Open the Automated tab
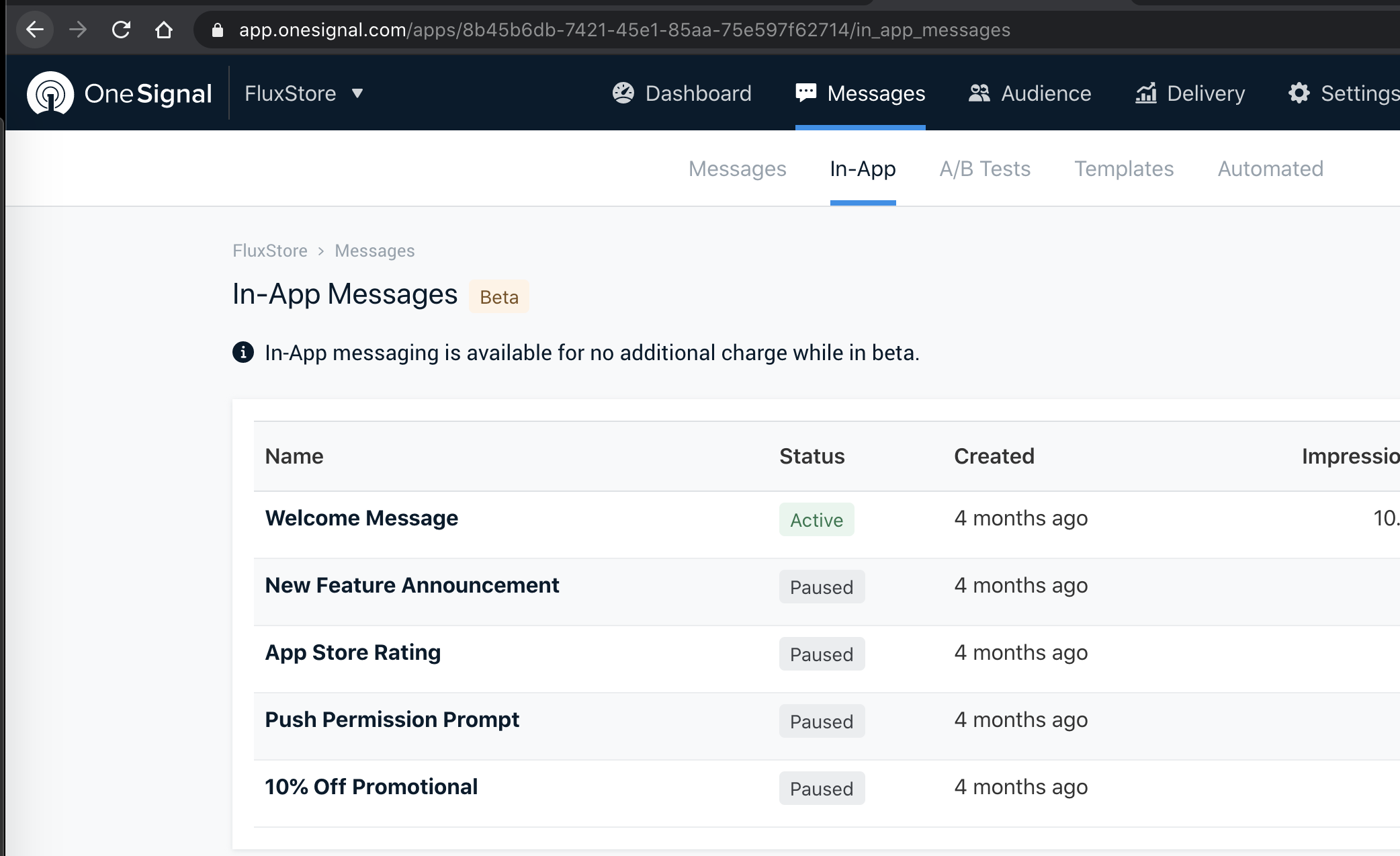Viewport: 1400px width, 856px height. 1271,169
